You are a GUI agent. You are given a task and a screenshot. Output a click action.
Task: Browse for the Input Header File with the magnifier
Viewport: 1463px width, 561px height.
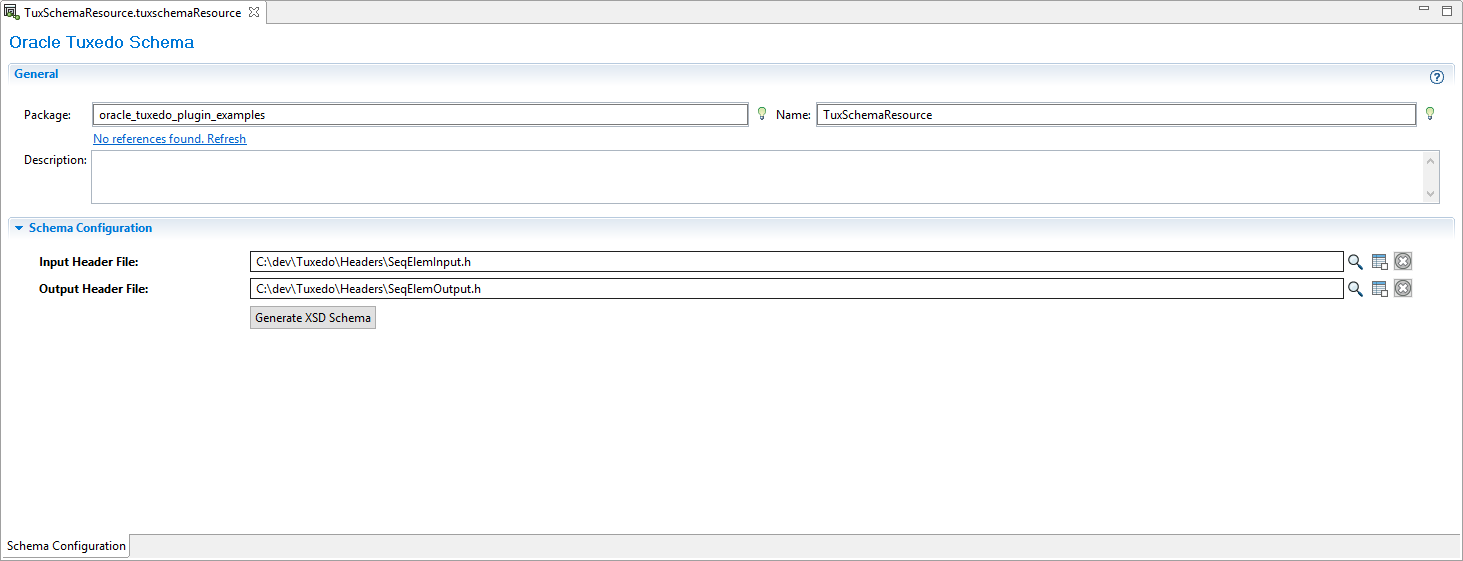1355,262
